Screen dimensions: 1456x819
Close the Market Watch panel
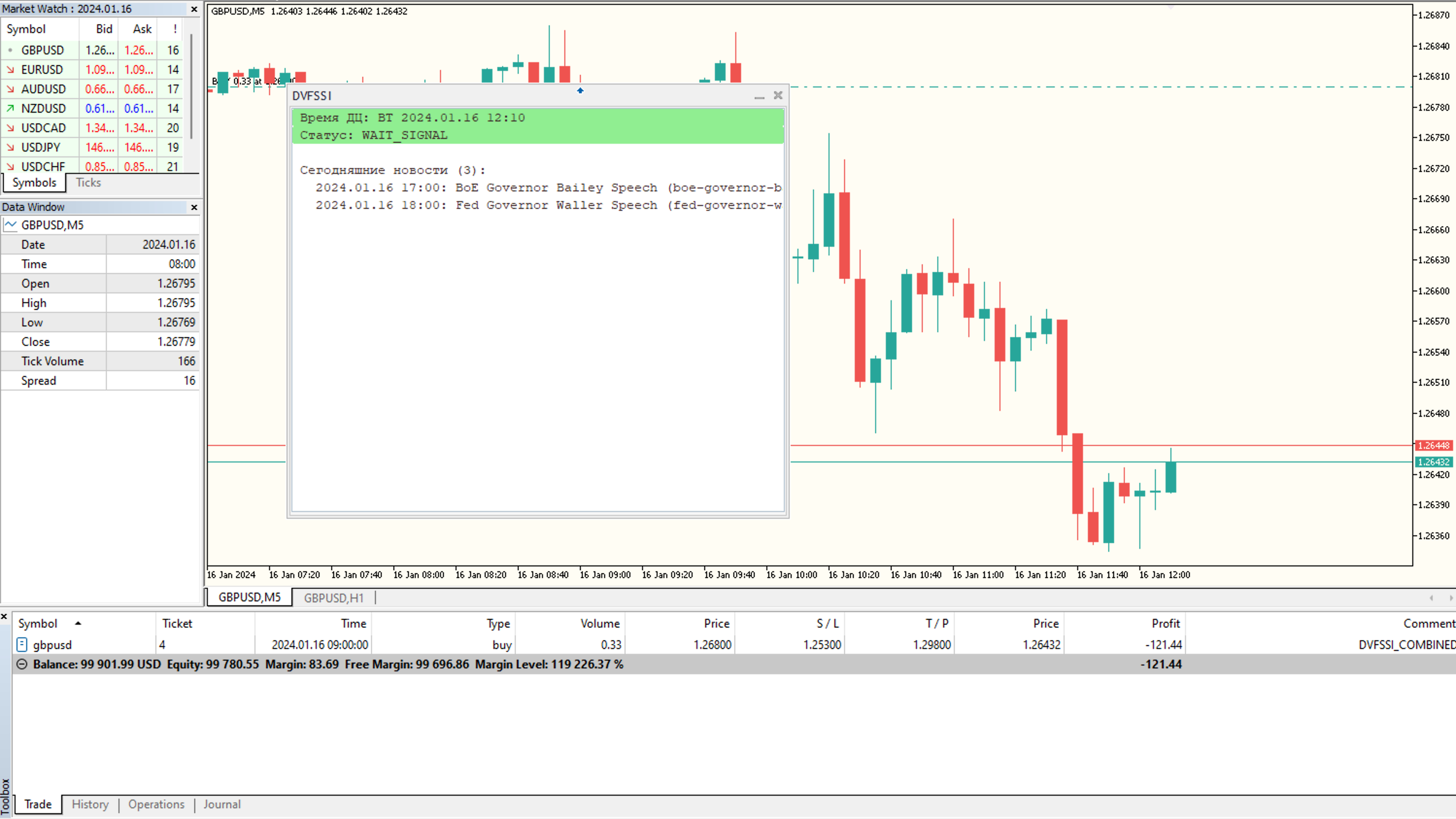(194, 9)
